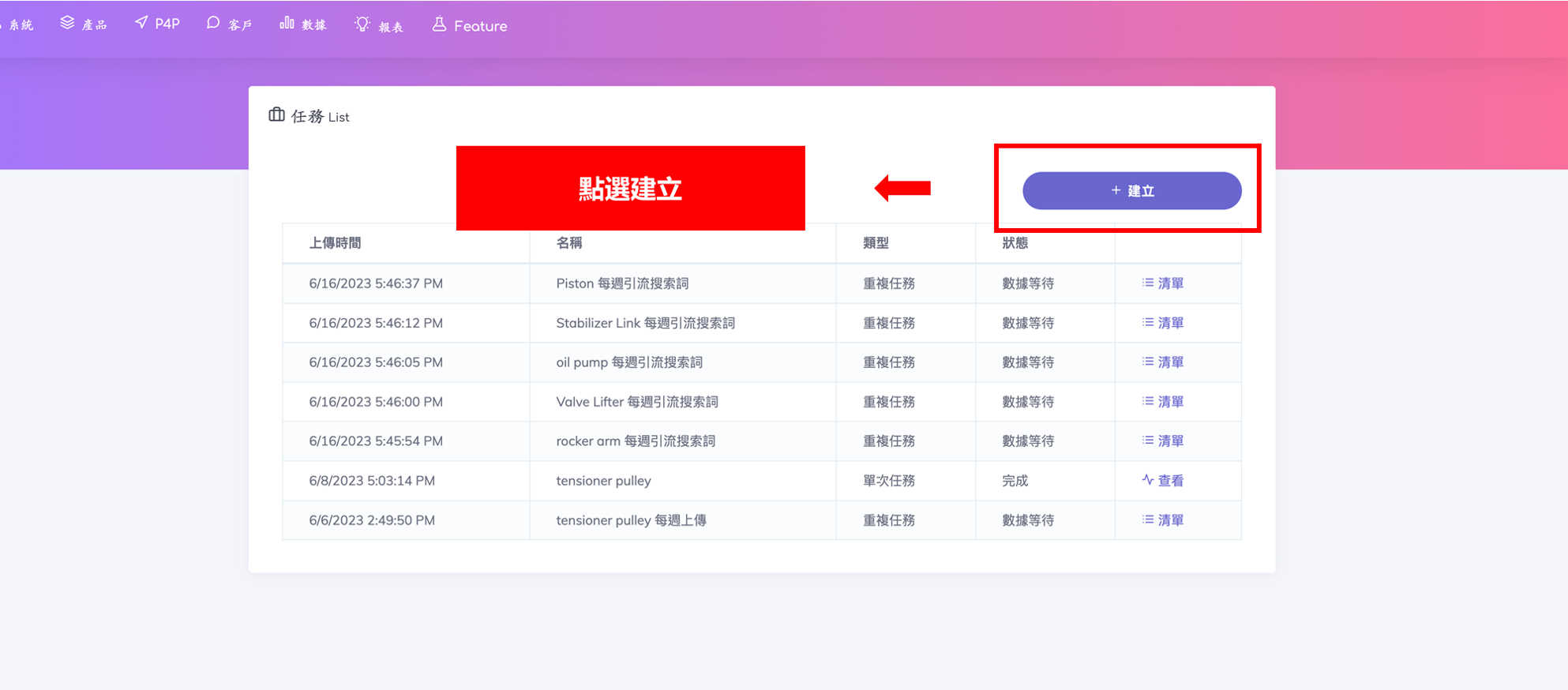Click the chat bubble icon for 客戶
The image size is (1568, 690).
212,24
